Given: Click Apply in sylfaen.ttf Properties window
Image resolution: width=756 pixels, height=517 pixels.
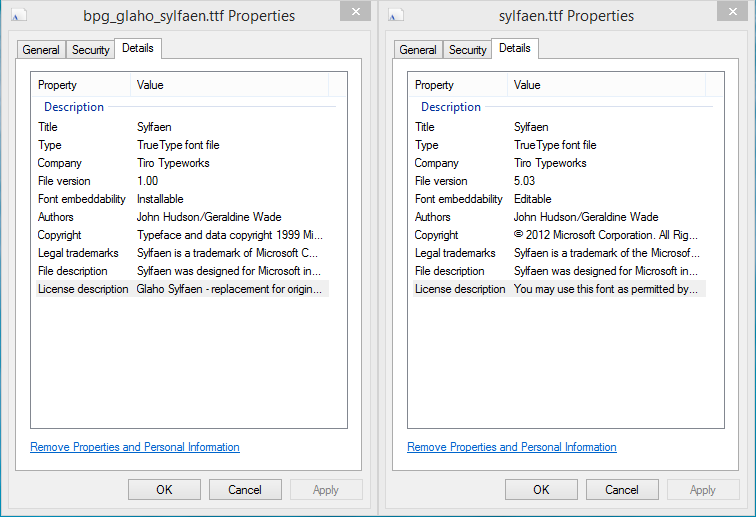Looking at the screenshot, I should pyautogui.click(x=703, y=490).
